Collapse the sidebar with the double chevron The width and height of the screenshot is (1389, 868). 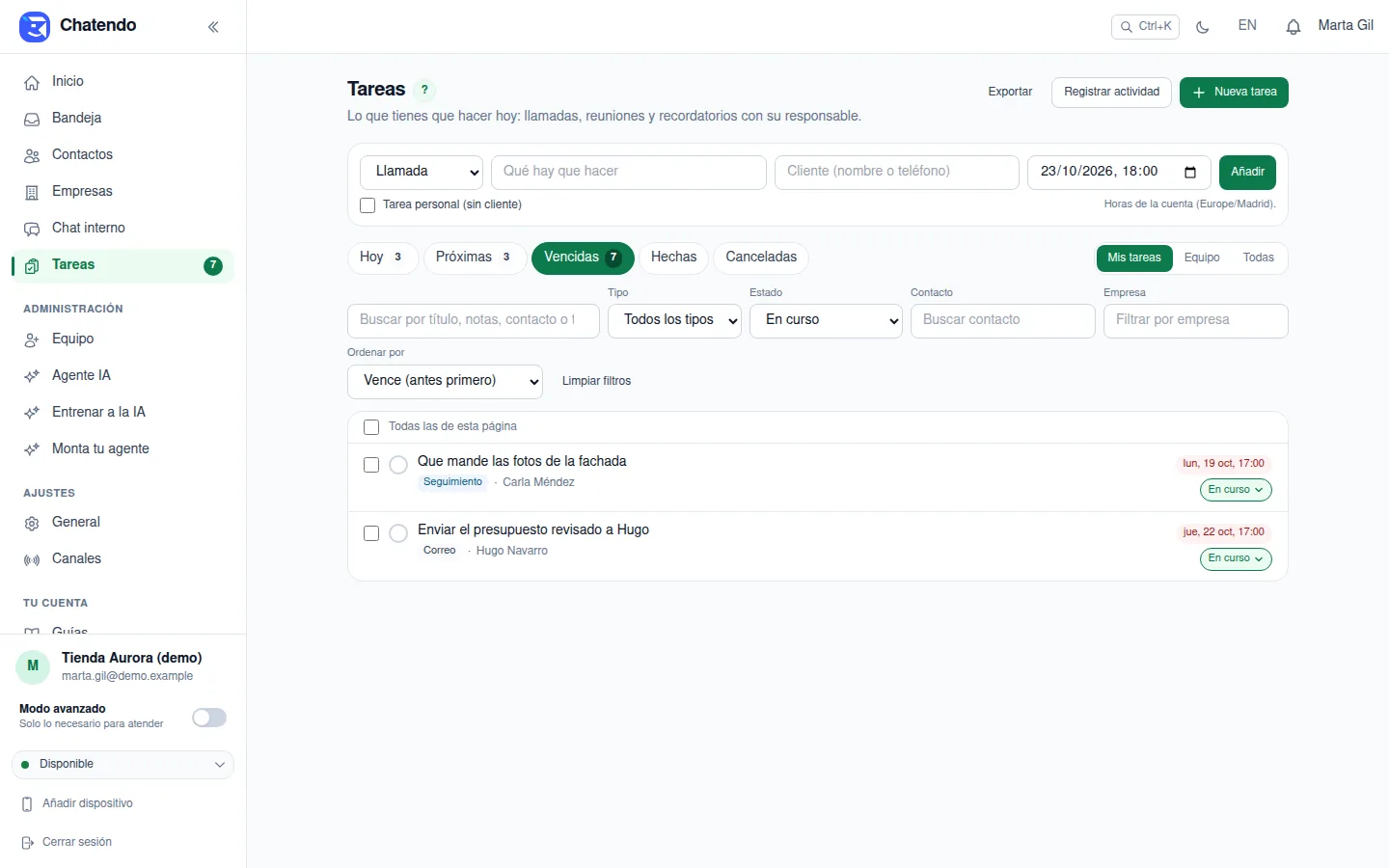pos(213,27)
